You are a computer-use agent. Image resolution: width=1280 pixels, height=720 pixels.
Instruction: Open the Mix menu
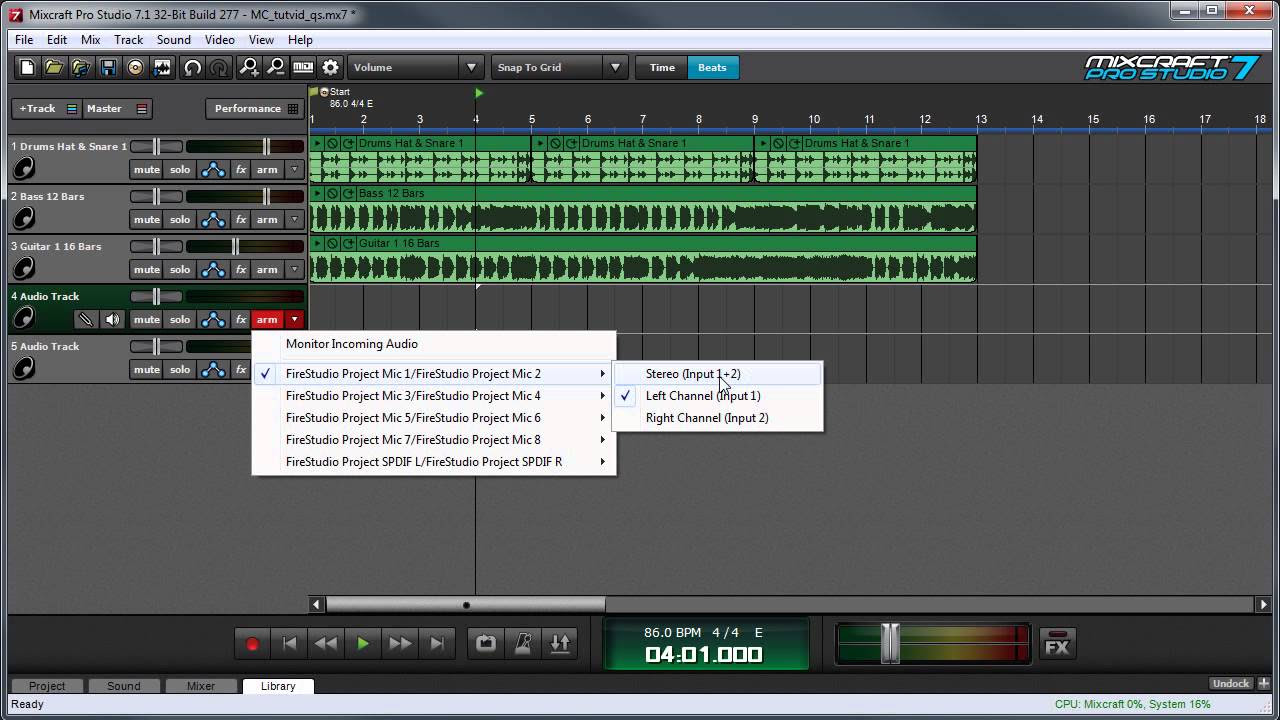pyautogui.click(x=90, y=39)
